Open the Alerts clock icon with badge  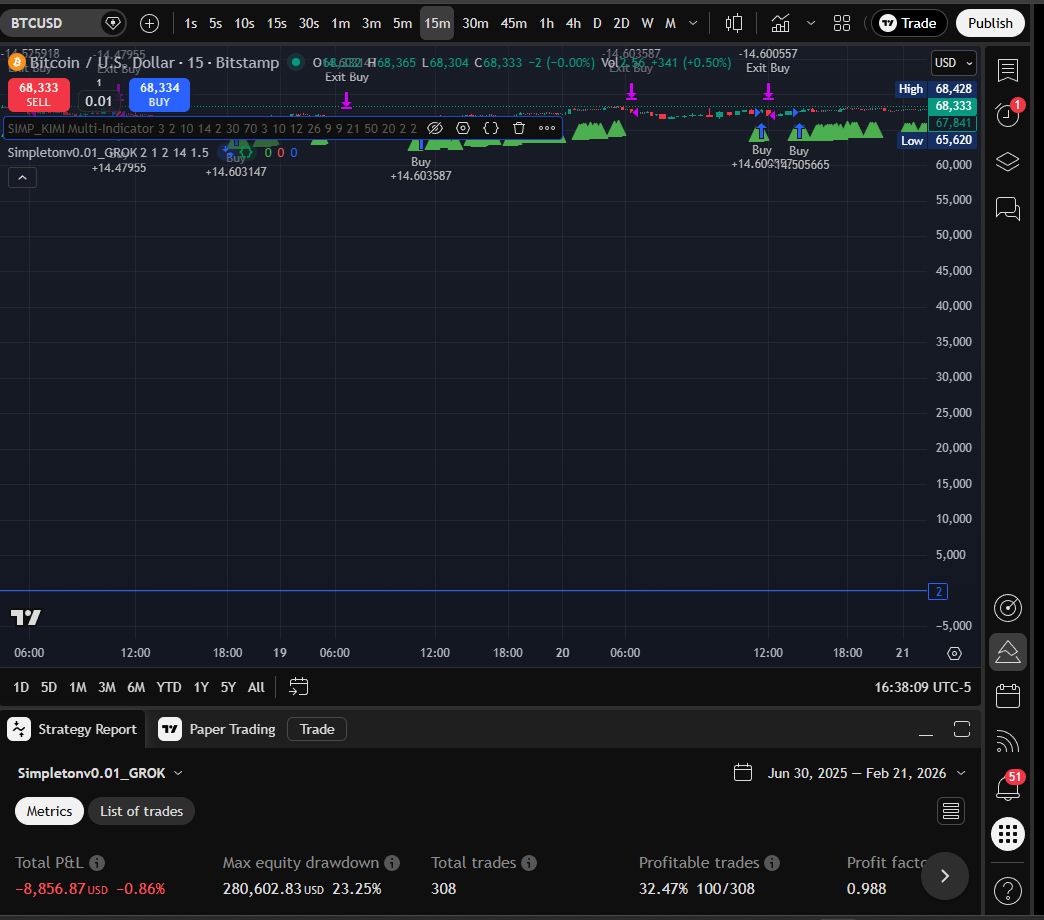pyautogui.click(x=1007, y=115)
